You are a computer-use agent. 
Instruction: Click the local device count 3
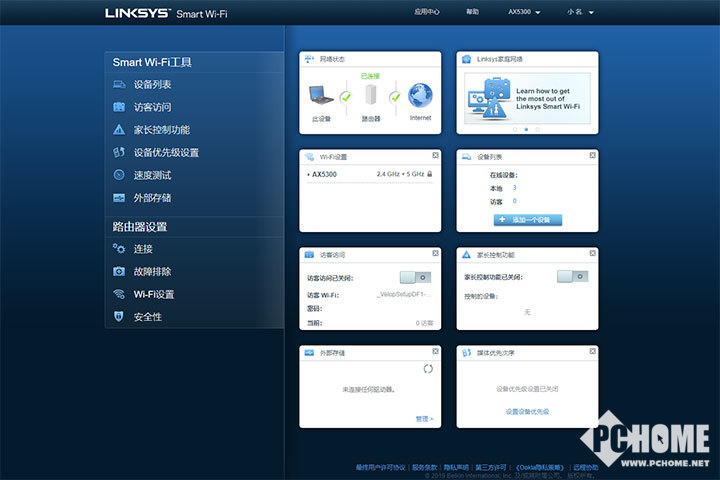point(514,187)
